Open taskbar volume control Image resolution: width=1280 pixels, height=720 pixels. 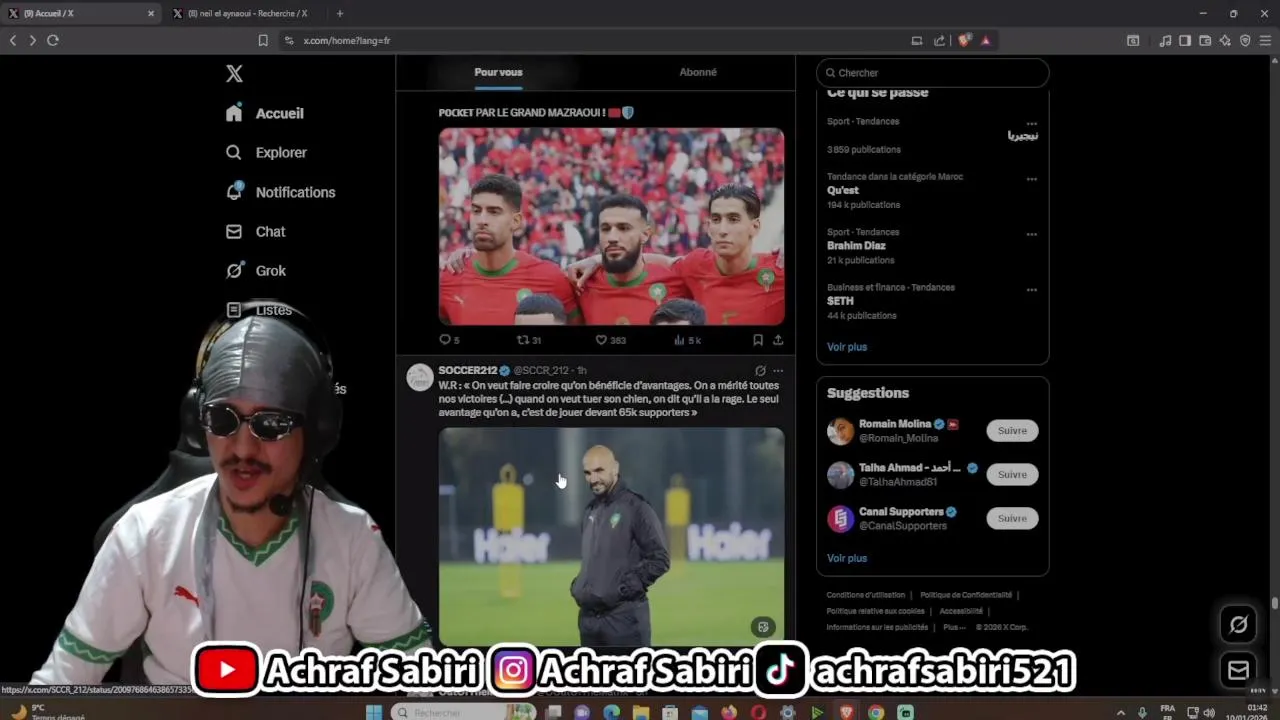1209,712
